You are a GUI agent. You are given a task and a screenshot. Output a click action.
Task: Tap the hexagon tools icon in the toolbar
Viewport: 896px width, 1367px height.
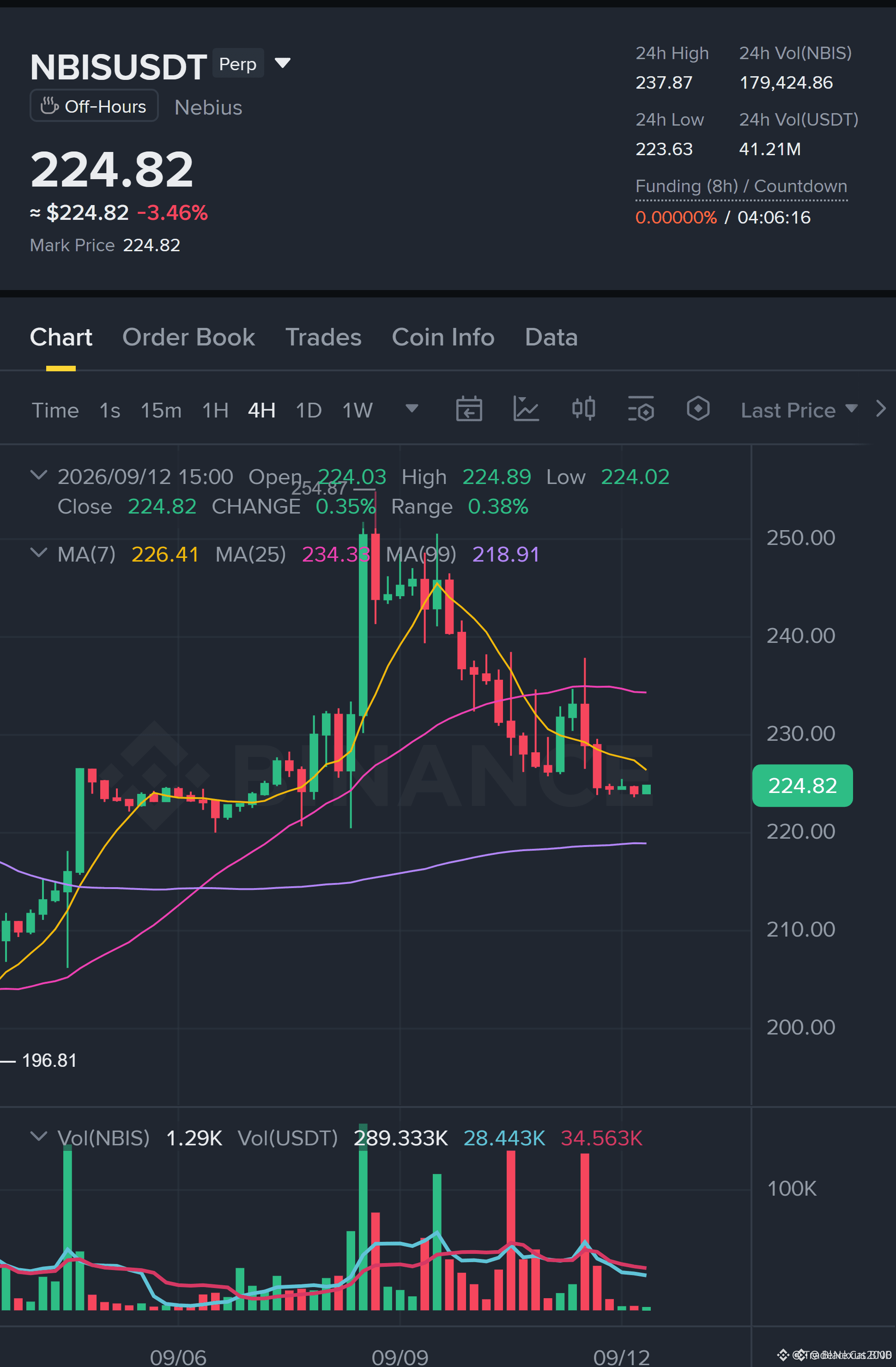click(x=698, y=409)
